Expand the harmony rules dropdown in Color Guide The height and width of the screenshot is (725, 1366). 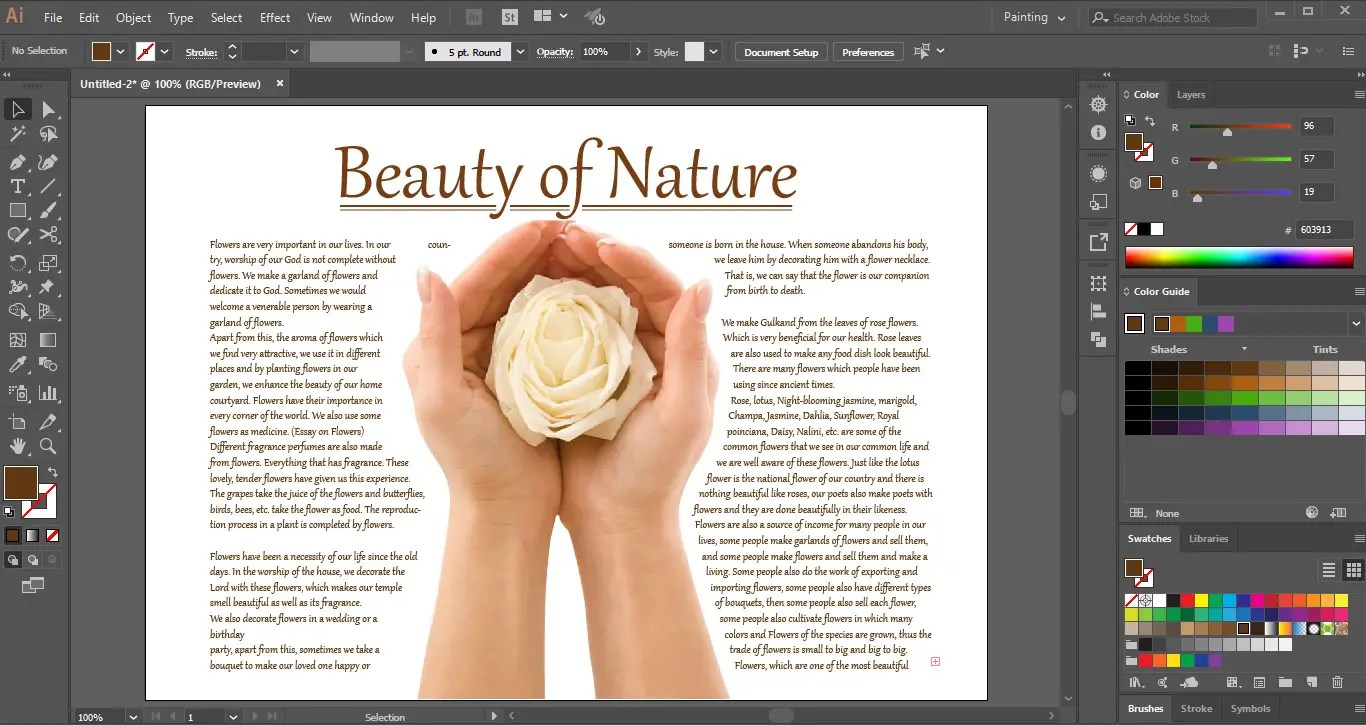pyautogui.click(x=1356, y=323)
